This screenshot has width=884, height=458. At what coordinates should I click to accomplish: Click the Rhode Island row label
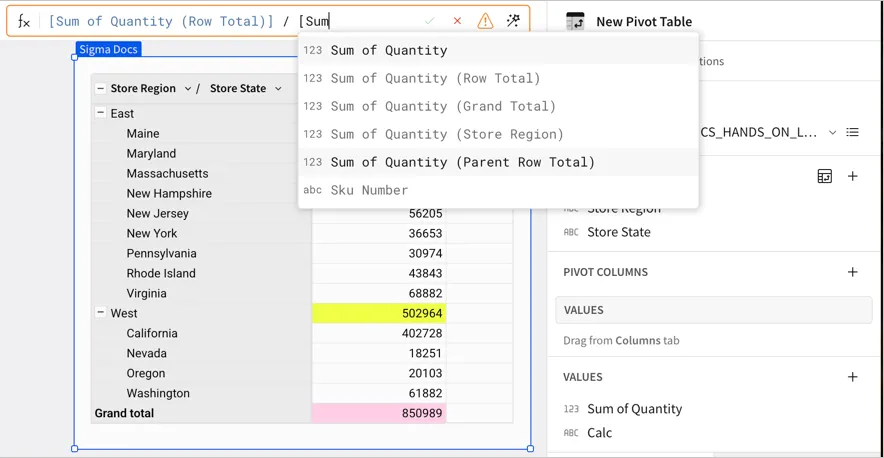(161, 274)
